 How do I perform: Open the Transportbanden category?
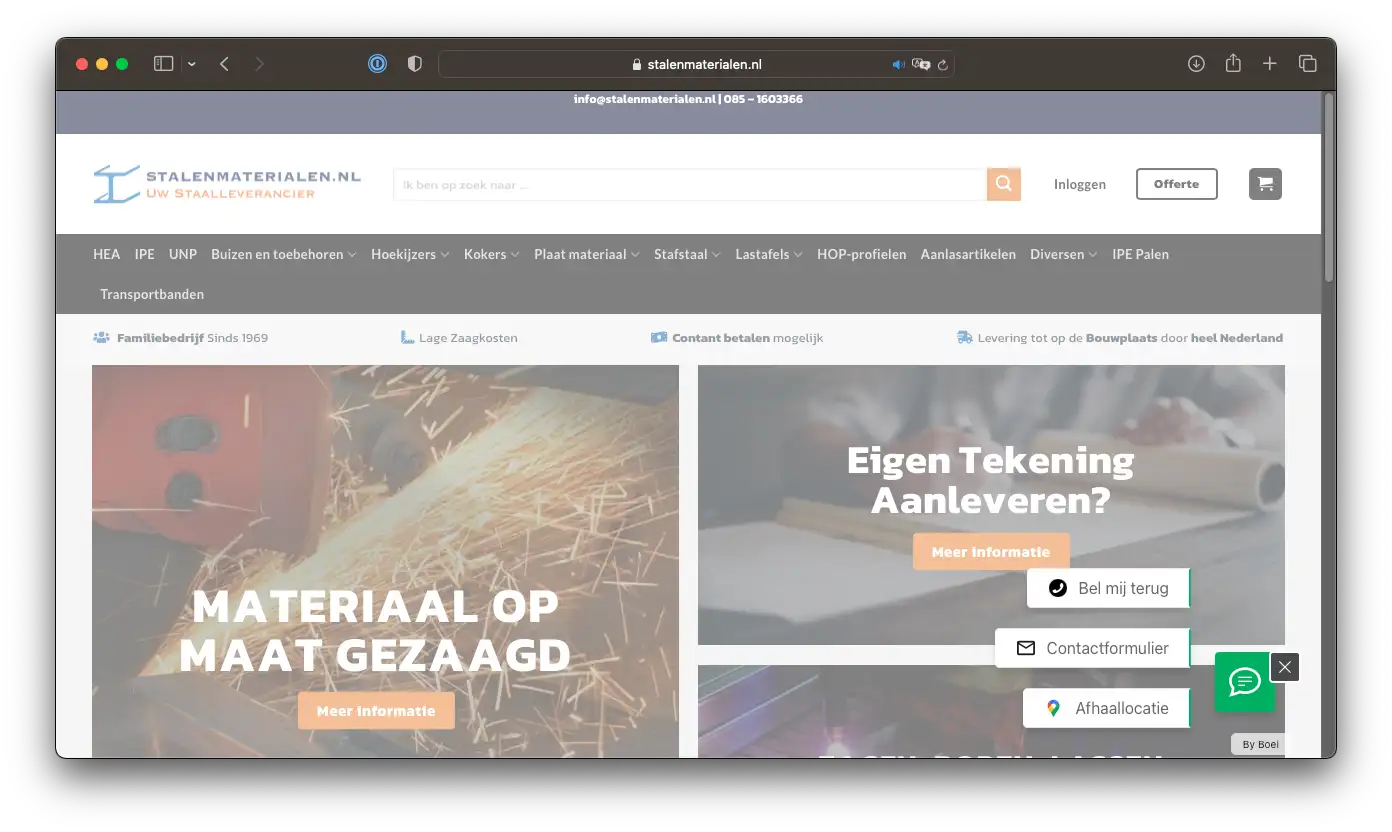pos(152,294)
